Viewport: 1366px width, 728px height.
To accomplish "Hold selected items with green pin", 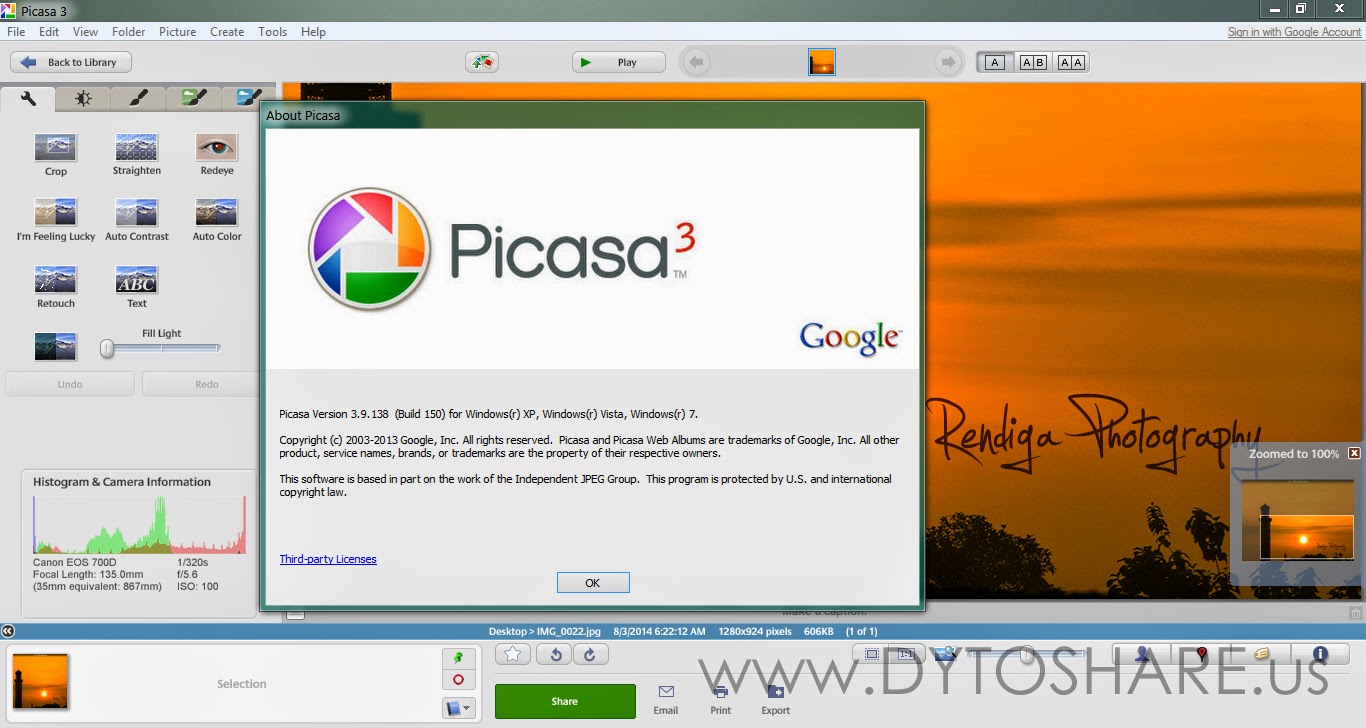I will click(458, 658).
